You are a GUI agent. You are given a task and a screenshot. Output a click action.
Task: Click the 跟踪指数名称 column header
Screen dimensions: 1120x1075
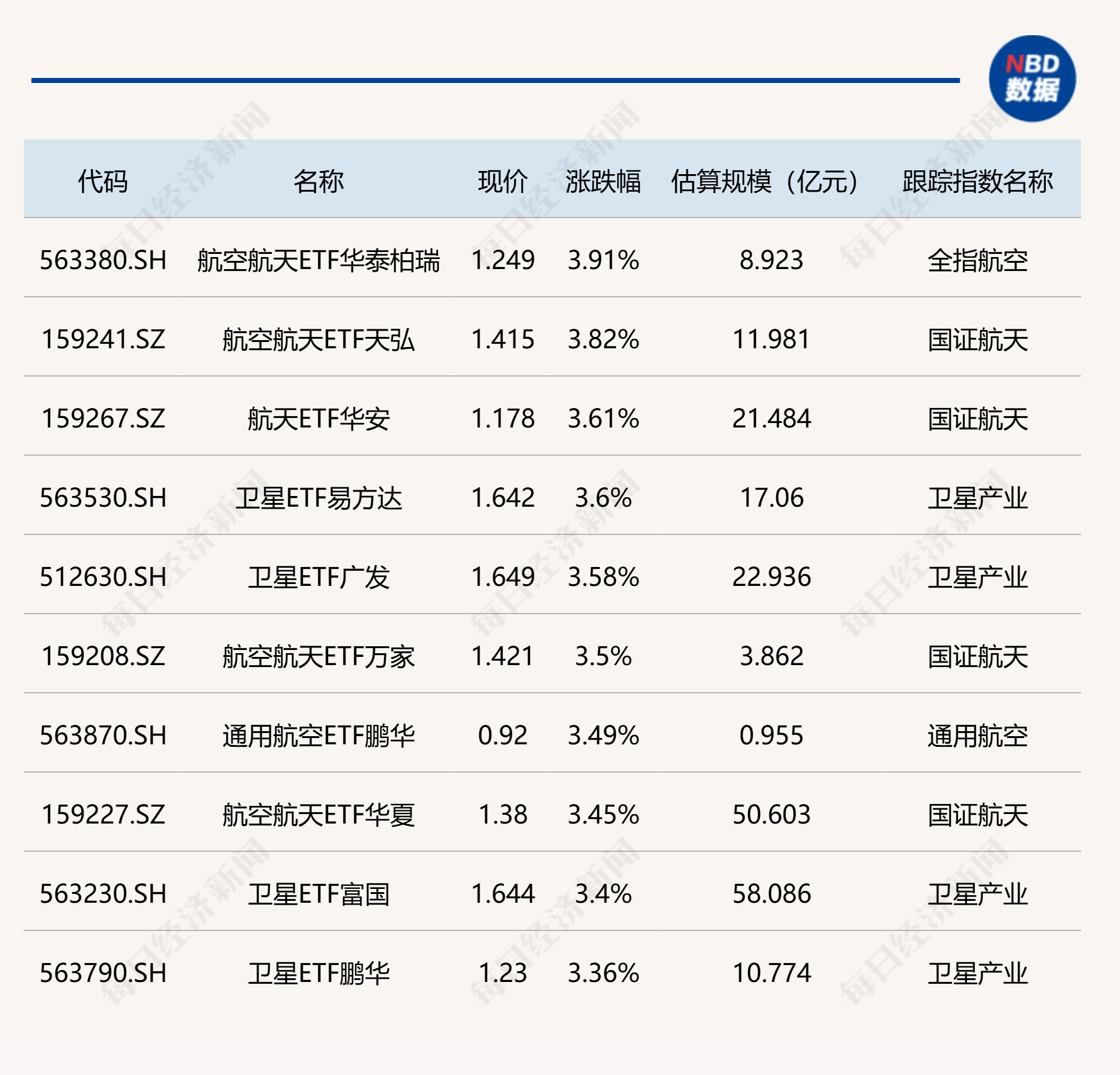pos(978,182)
